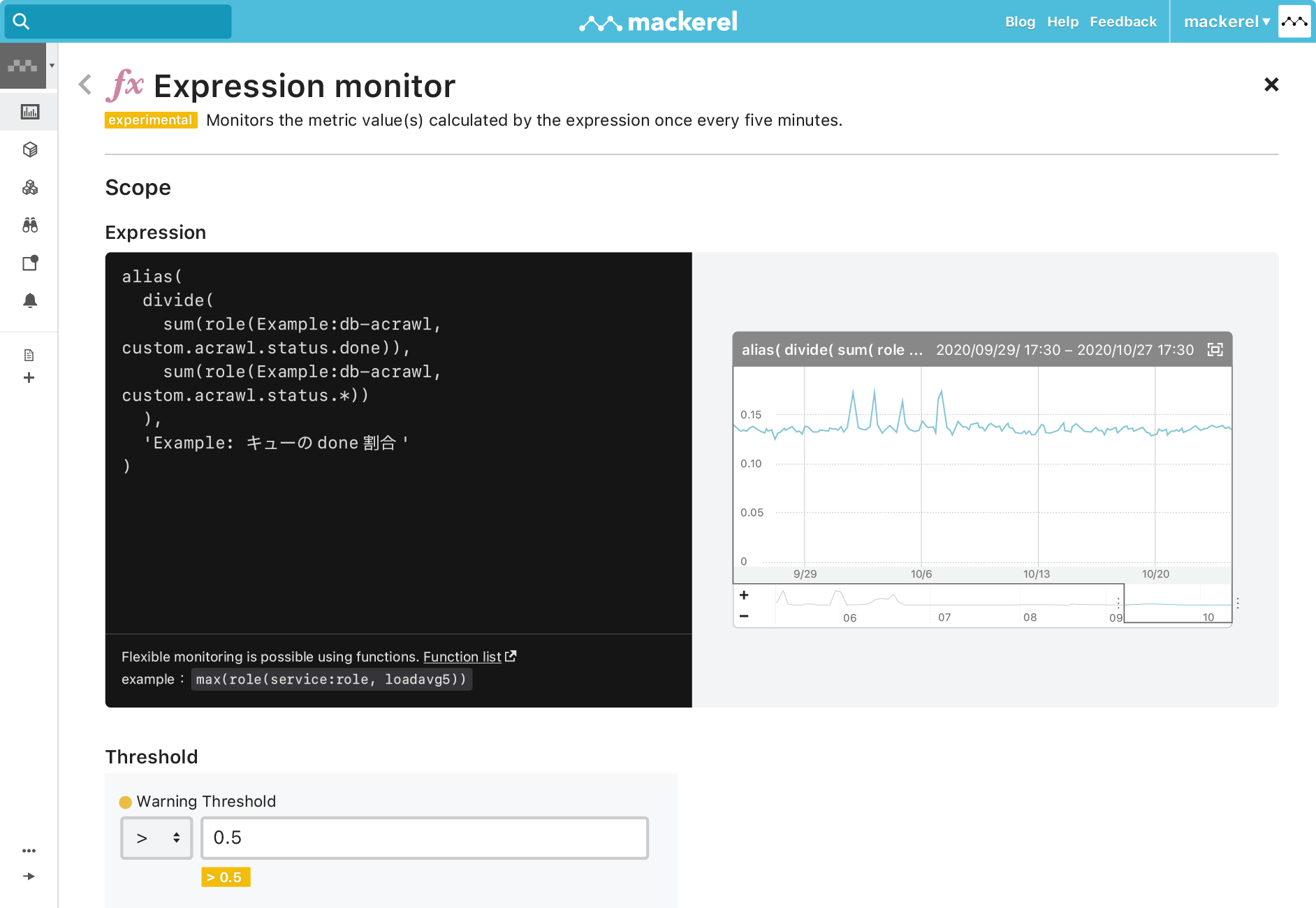Image resolution: width=1316 pixels, height=908 pixels.
Task: Select the Hosts cube icon in the sidebar
Action: tap(29, 149)
